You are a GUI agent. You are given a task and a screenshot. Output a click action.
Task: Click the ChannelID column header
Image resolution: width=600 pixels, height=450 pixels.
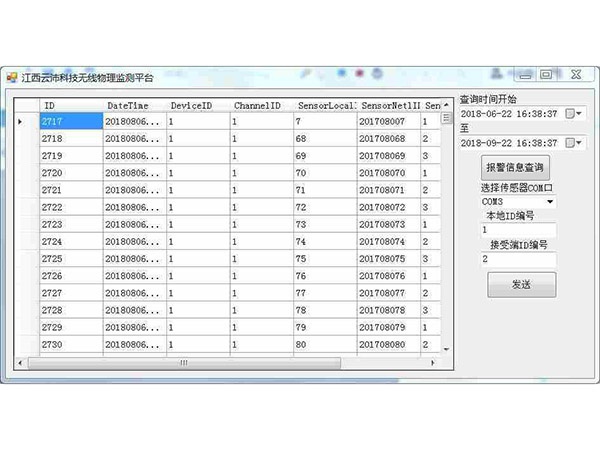pos(259,104)
